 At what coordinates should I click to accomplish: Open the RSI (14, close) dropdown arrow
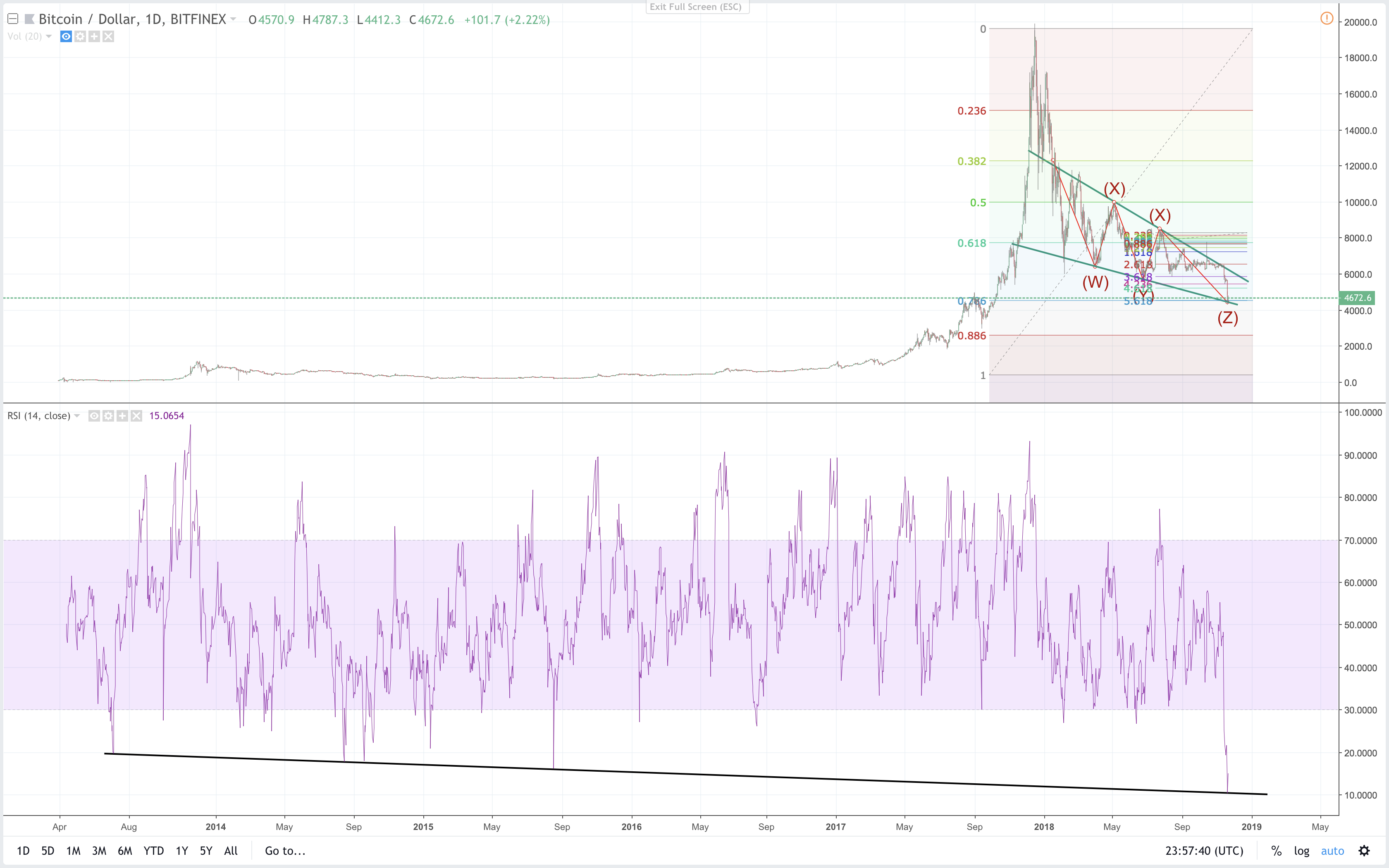[x=77, y=416]
